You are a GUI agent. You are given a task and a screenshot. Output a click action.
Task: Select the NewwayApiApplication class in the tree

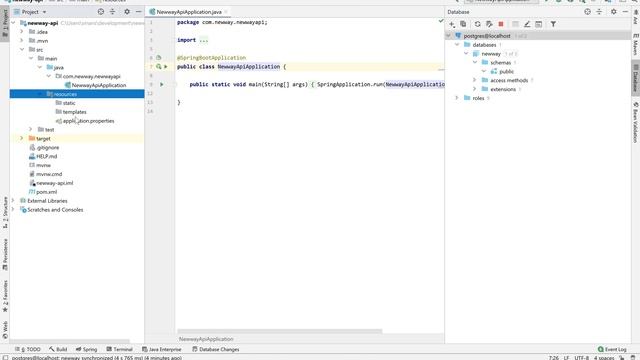99,85
